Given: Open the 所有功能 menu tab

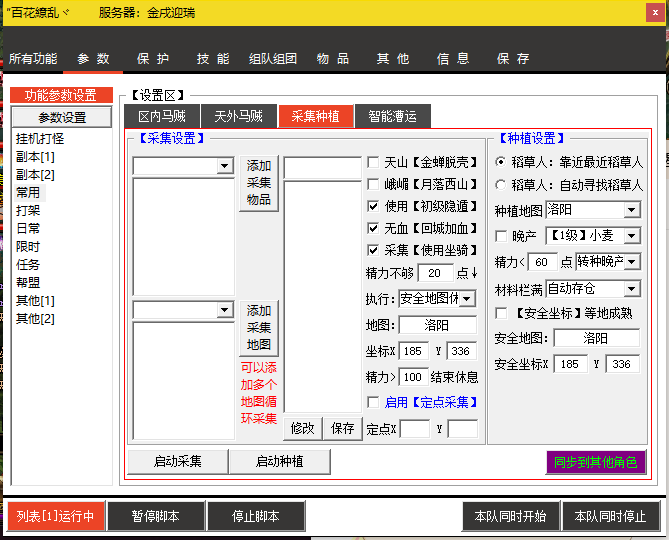Looking at the screenshot, I should tap(33, 58).
